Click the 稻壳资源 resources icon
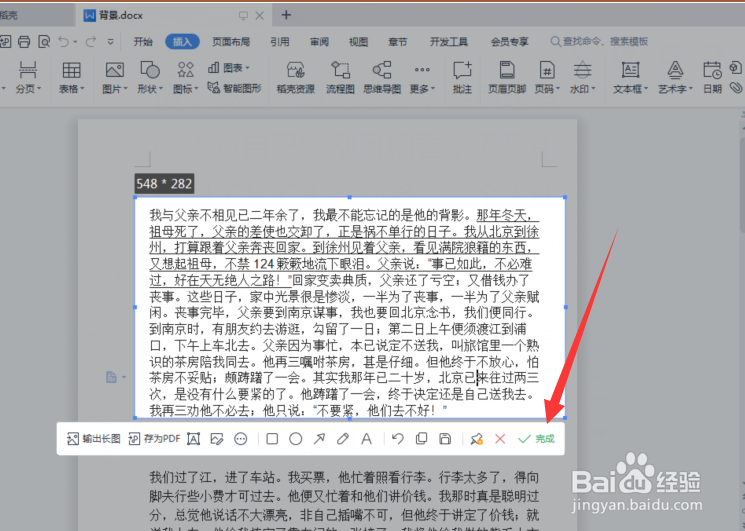 click(296, 77)
